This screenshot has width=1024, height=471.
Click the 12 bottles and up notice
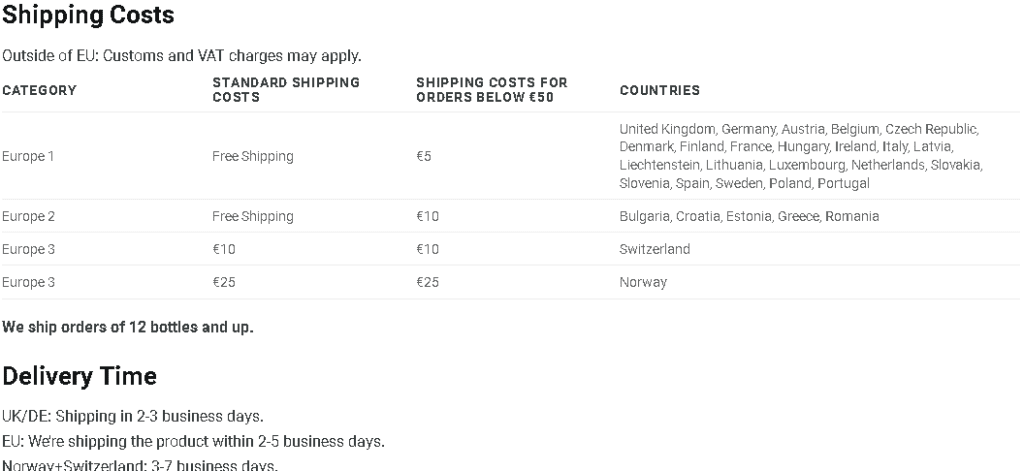(x=128, y=327)
